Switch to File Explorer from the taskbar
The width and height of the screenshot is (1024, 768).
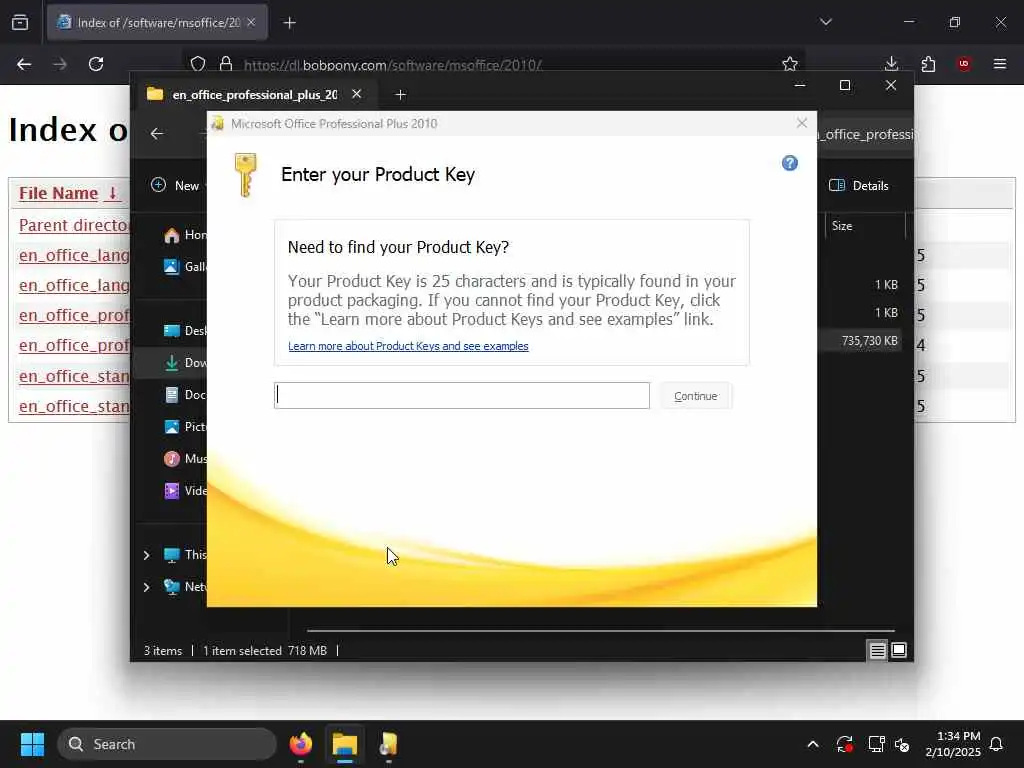[345, 744]
